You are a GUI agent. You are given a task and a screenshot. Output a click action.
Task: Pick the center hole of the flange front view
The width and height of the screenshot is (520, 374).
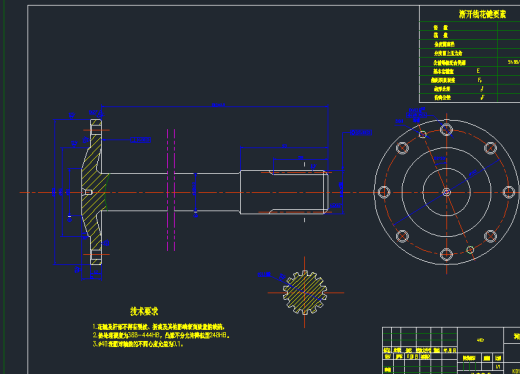click(446, 192)
